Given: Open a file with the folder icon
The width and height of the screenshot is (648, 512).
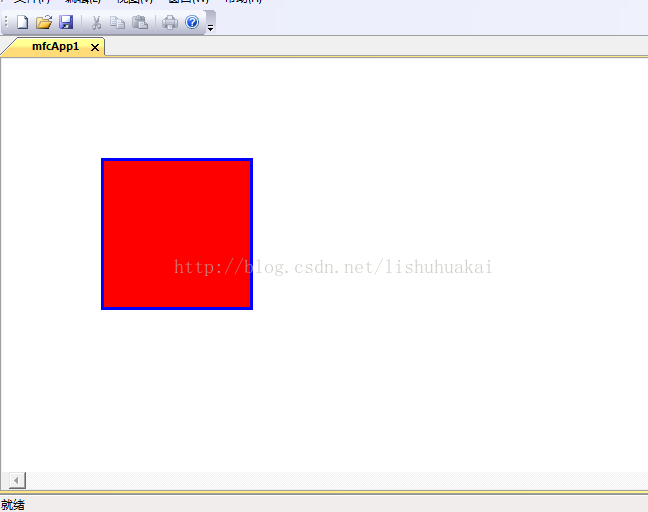Looking at the screenshot, I should (44, 22).
